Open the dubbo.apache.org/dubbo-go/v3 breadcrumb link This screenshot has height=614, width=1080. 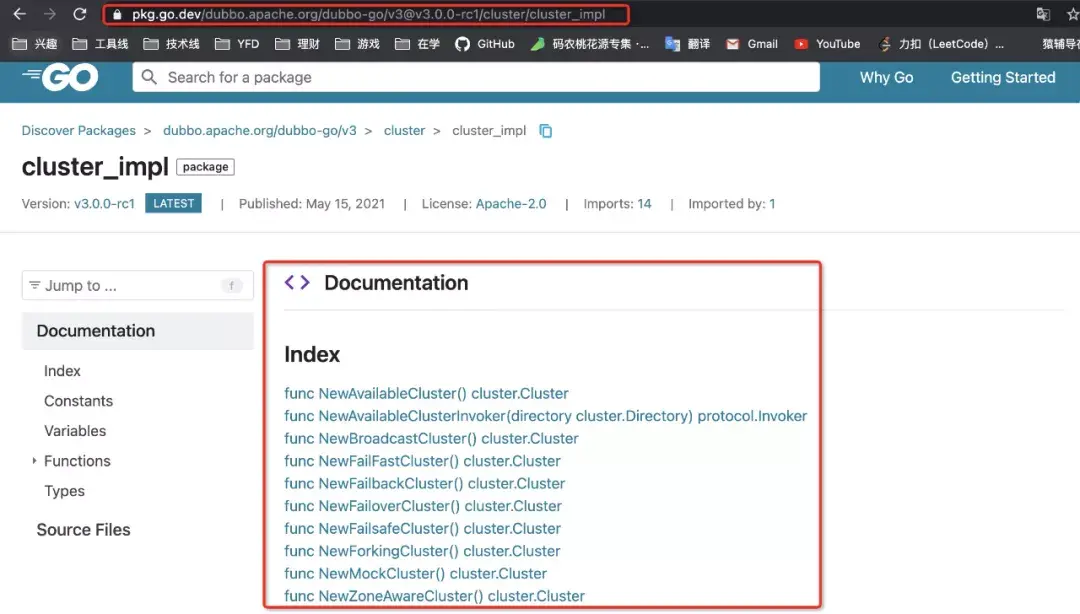coord(260,131)
